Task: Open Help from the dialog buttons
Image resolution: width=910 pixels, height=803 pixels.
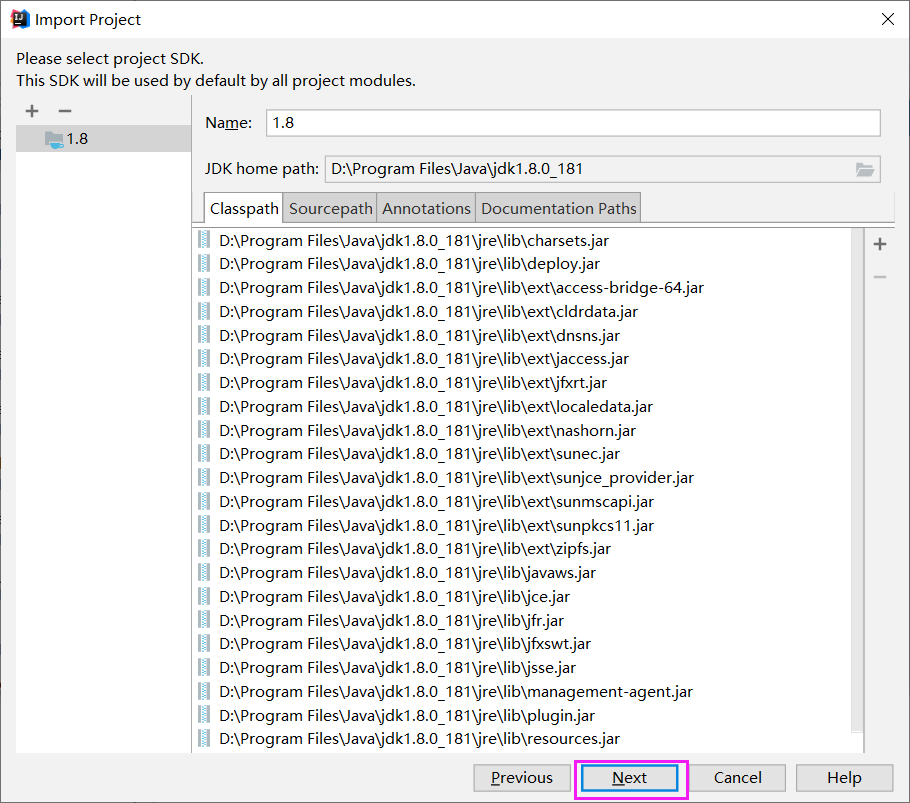Action: pyautogui.click(x=844, y=777)
